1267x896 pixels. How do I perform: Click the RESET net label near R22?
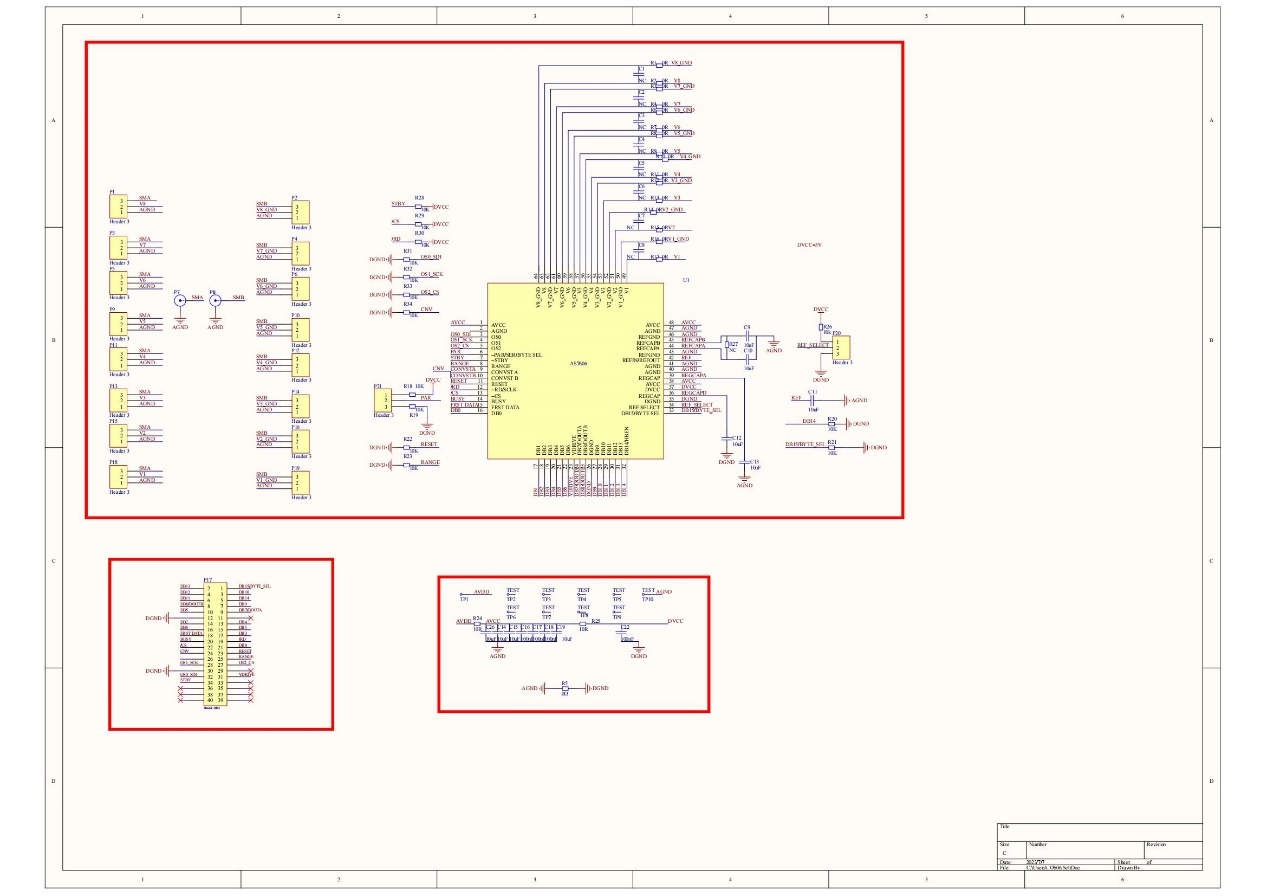pos(428,444)
